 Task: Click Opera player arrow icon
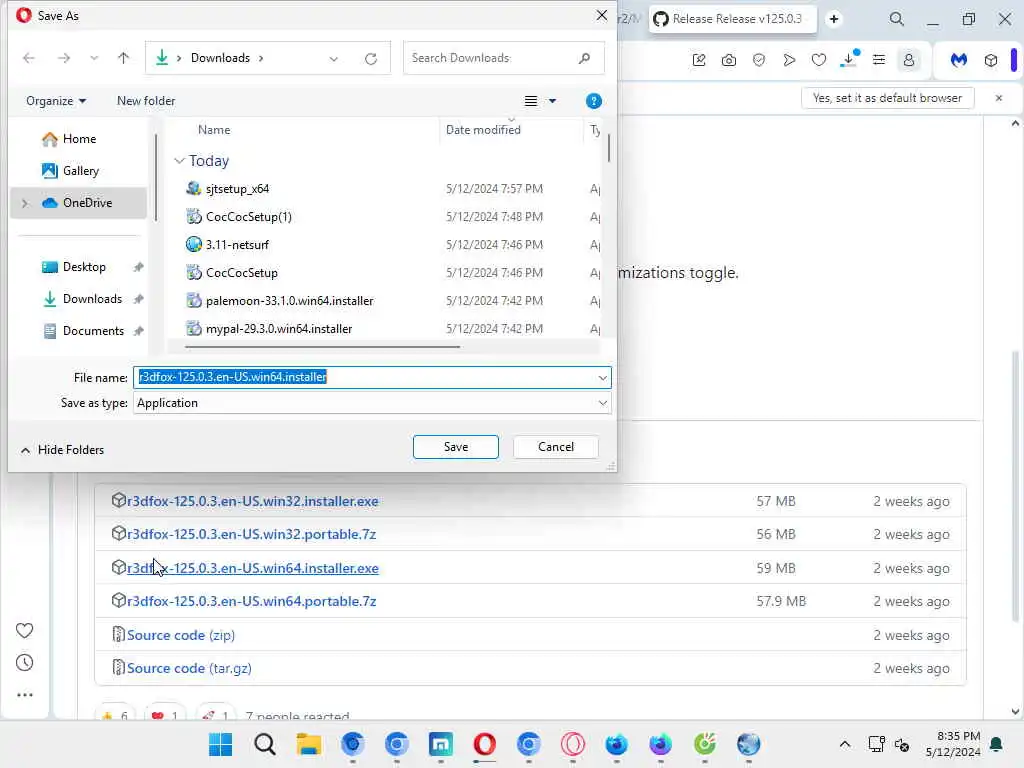point(789,60)
